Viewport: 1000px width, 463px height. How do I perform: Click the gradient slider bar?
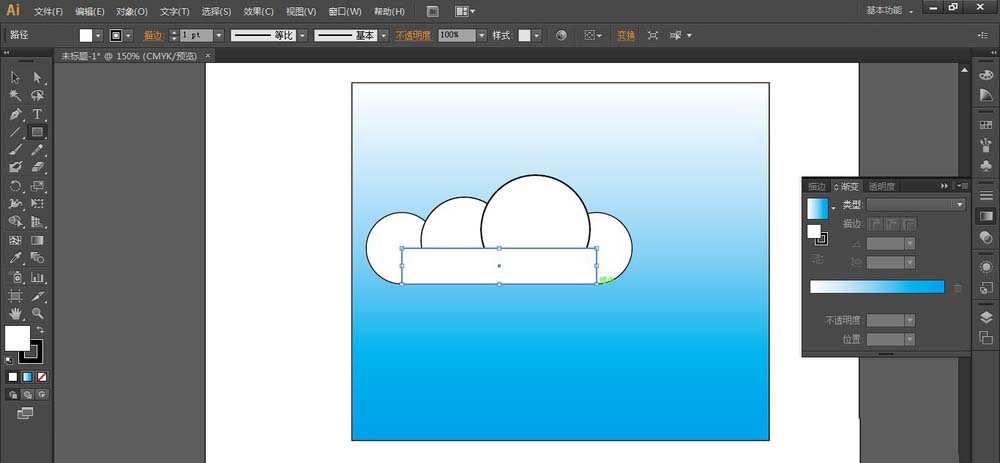(877, 287)
